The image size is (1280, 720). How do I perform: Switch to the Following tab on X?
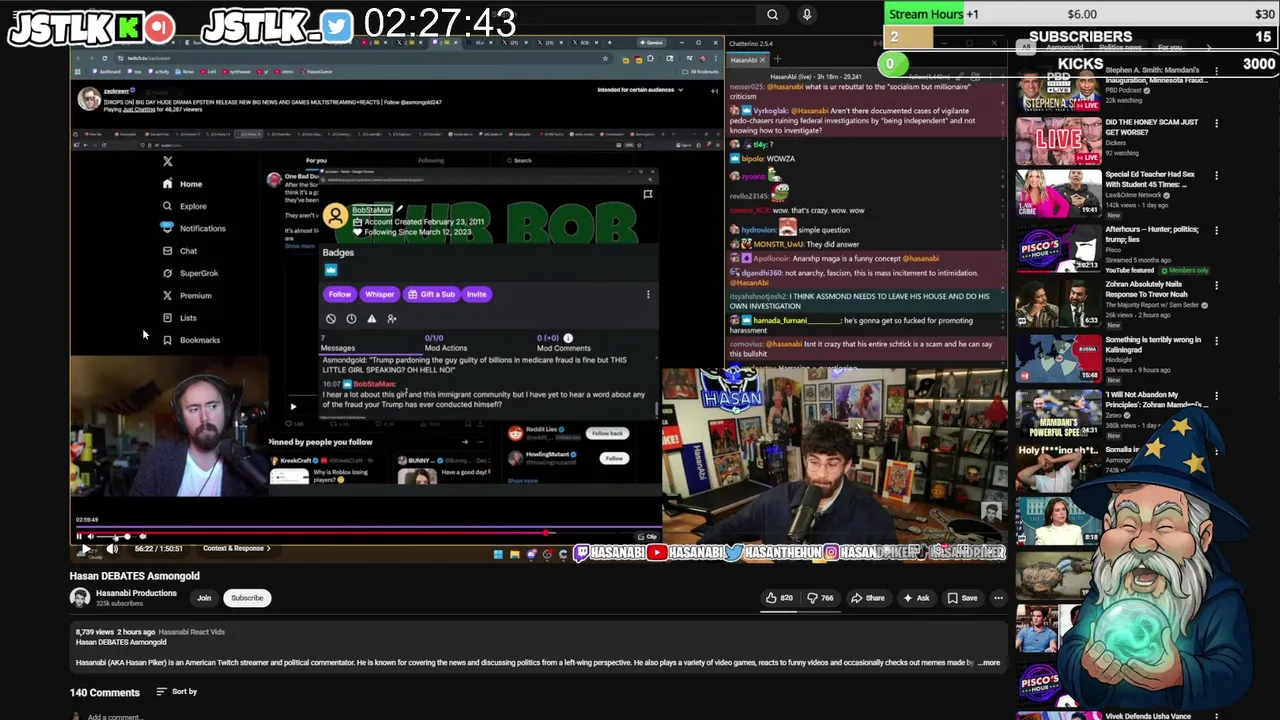(431, 160)
